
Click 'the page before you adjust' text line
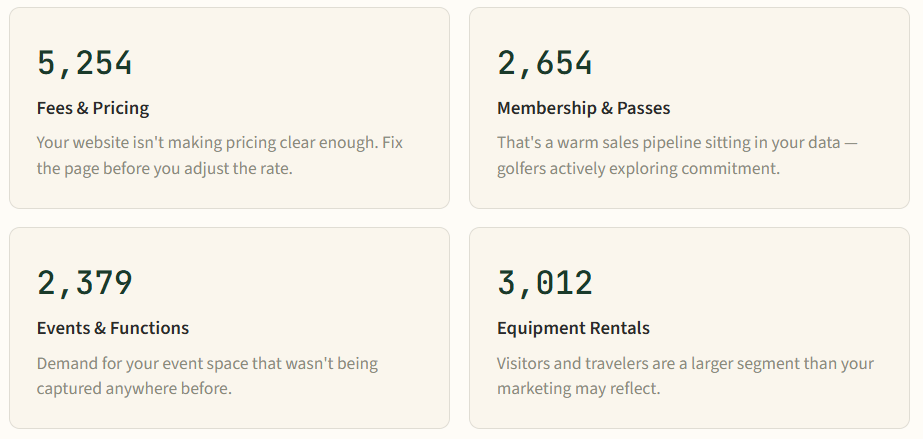pyautogui.click(x=165, y=168)
